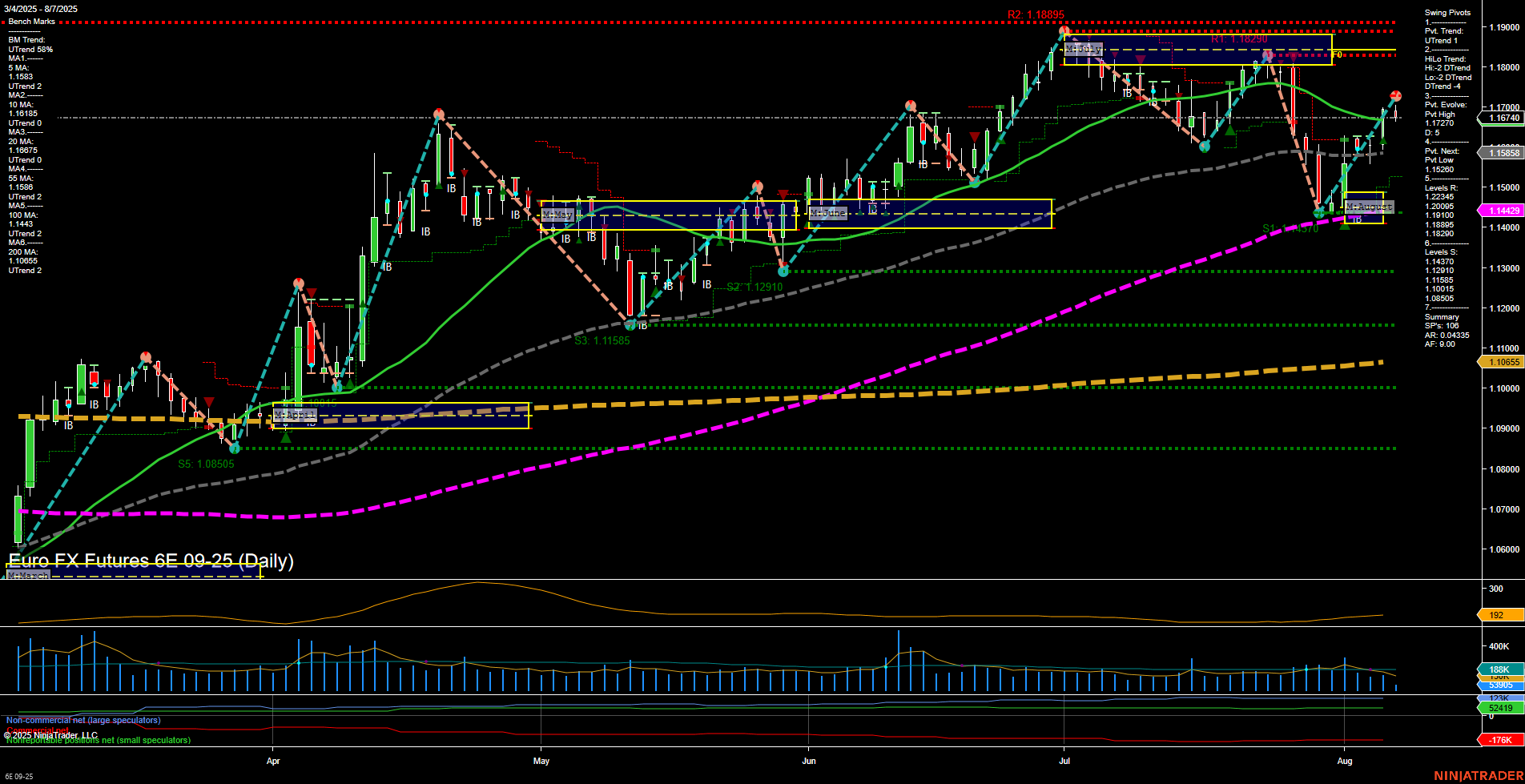
Task: Select the 'Bench Marks' heading
Action: pos(32,22)
